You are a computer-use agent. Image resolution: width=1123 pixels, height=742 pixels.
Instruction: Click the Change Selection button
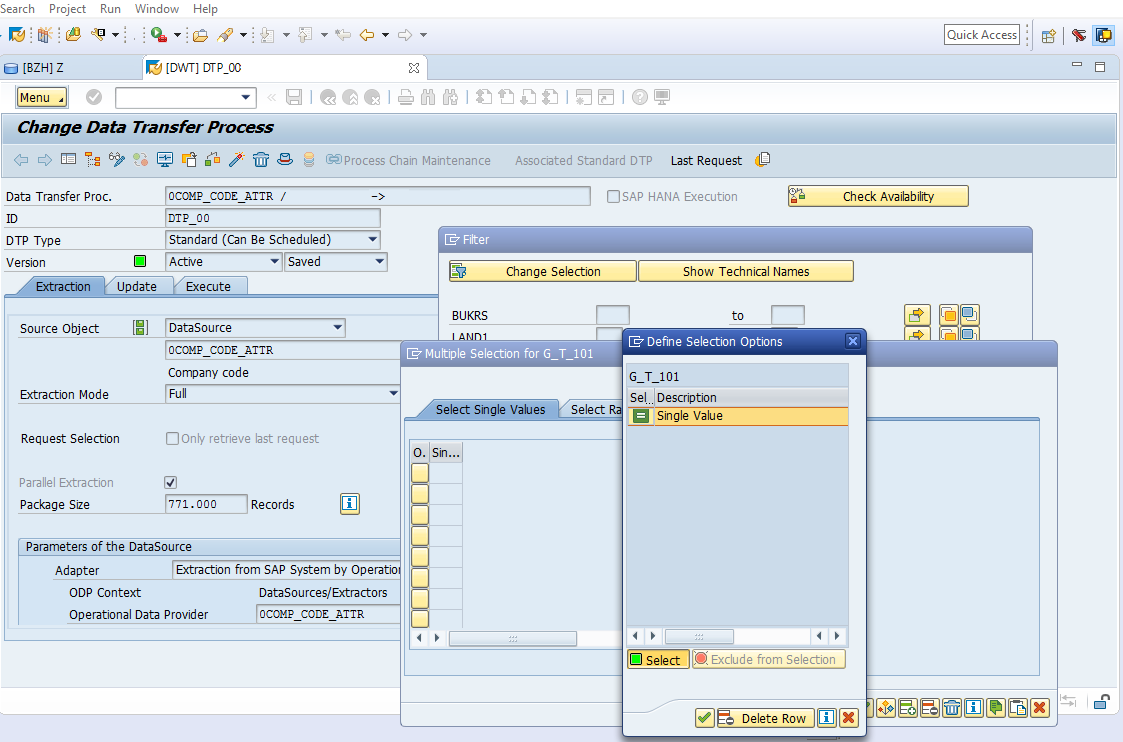click(x=543, y=271)
